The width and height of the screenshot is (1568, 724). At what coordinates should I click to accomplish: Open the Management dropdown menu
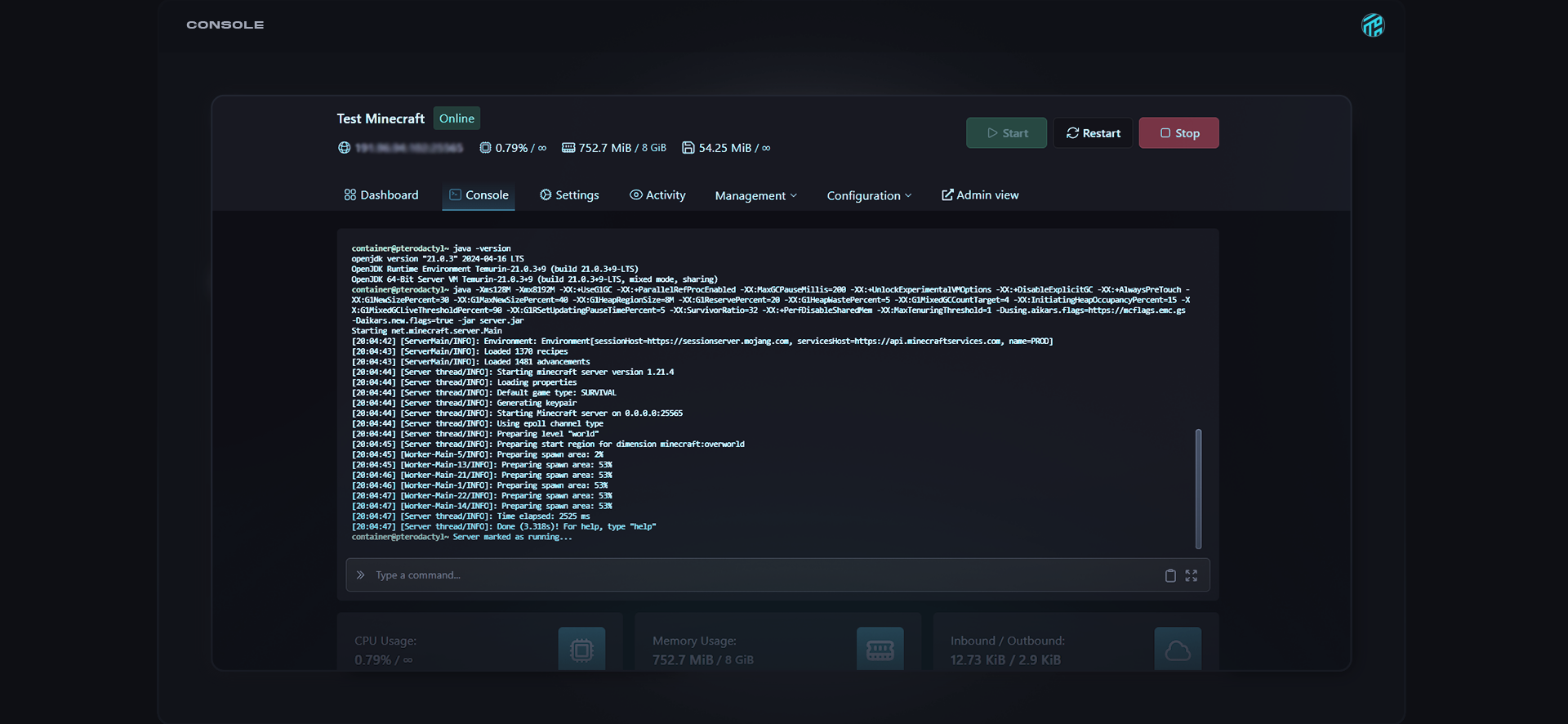[755, 196]
